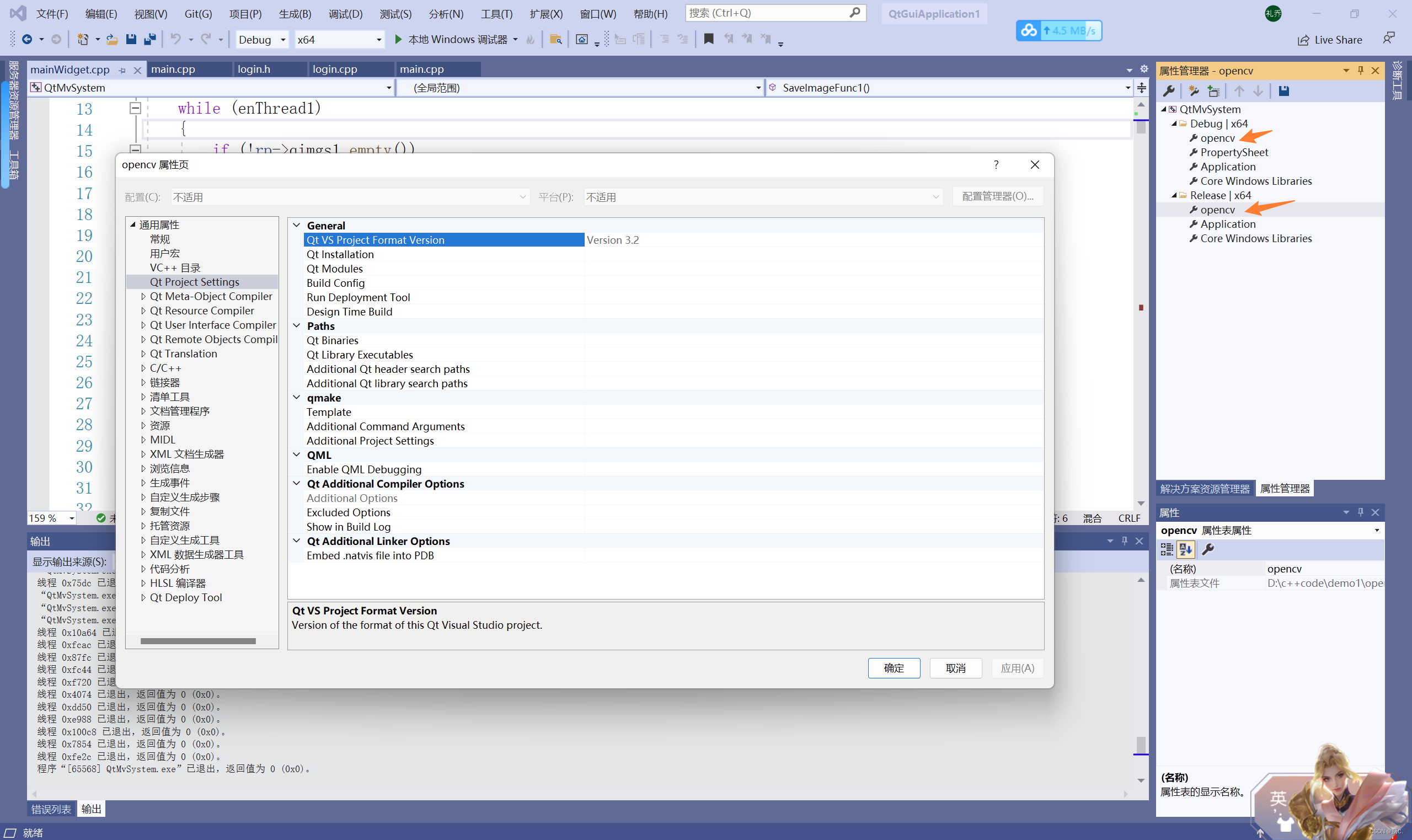1412x840 pixels.
Task: Open the Debug configuration dropdown
Action: pos(282,40)
